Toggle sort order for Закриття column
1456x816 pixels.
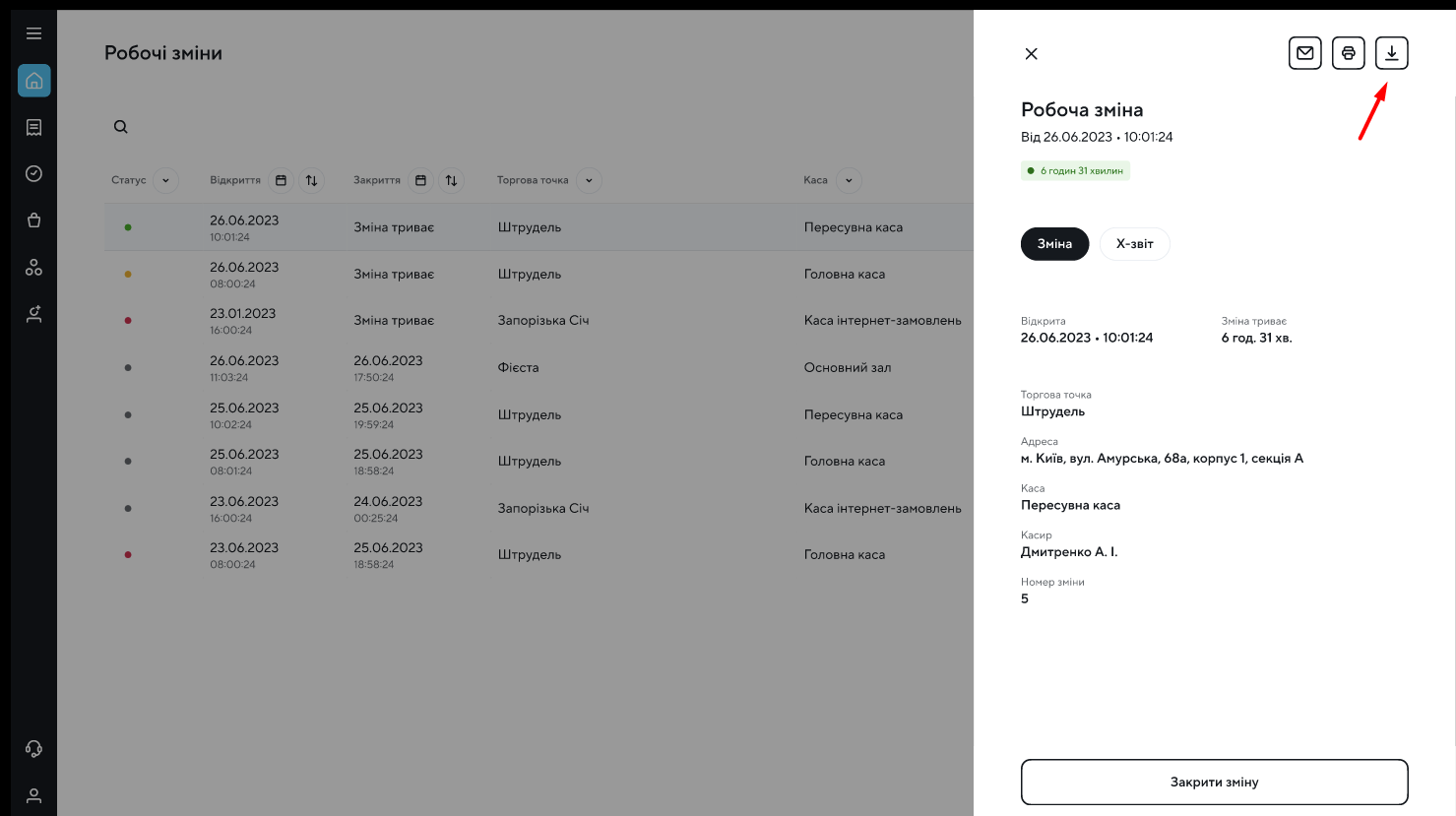[x=451, y=180]
